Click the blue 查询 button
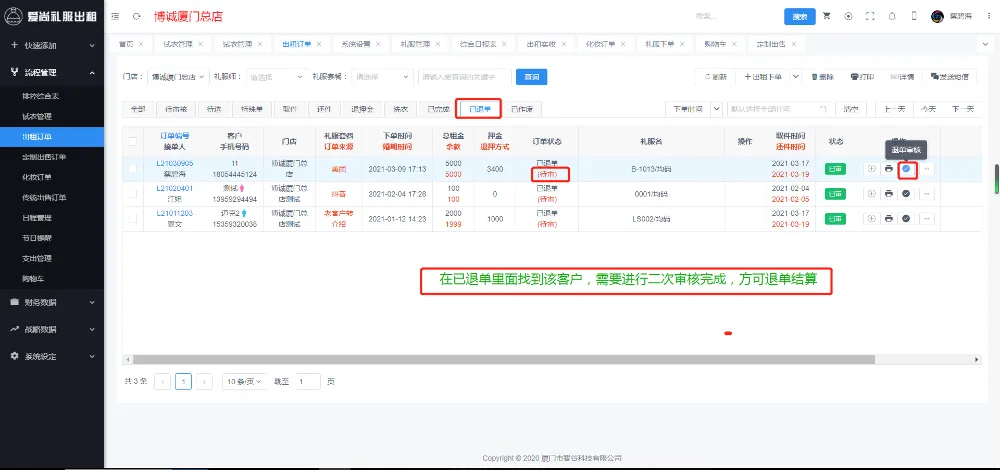Image resolution: width=1000 pixels, height=470 pixels. point(531,76)
